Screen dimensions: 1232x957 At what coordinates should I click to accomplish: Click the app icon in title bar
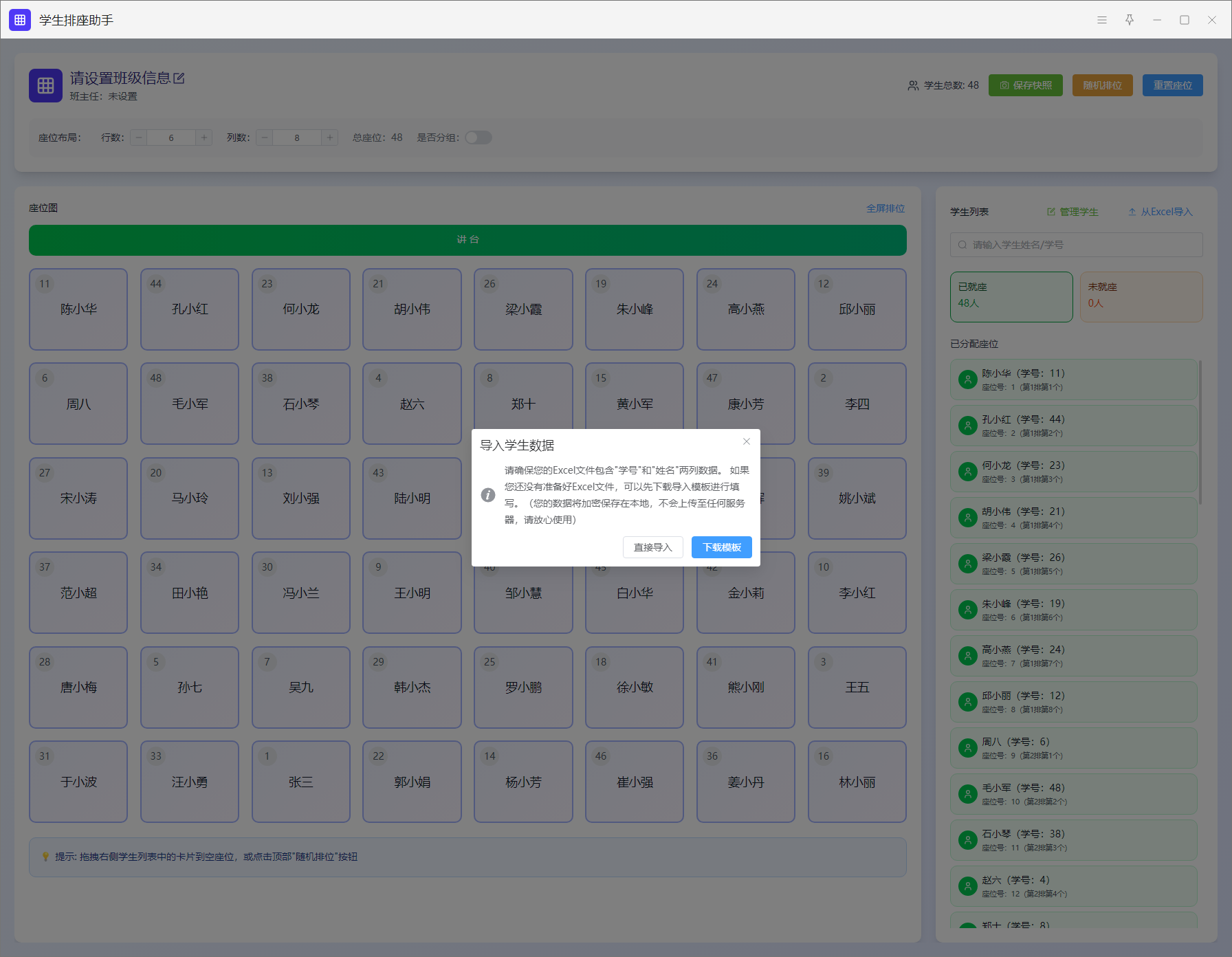tap(20, 20)
